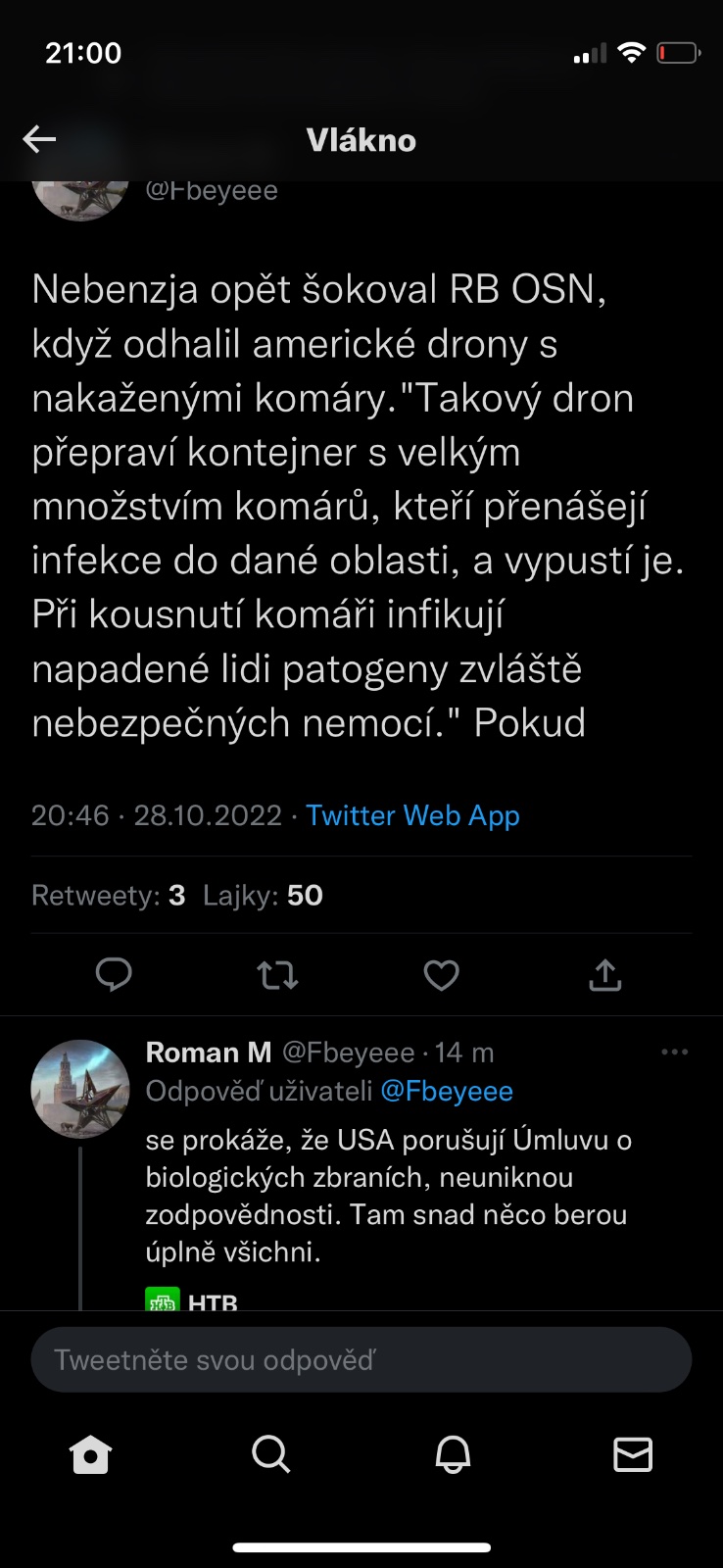Reply to the main tweet
This screenshot has height=1568, width=723.
coord(114,974)
